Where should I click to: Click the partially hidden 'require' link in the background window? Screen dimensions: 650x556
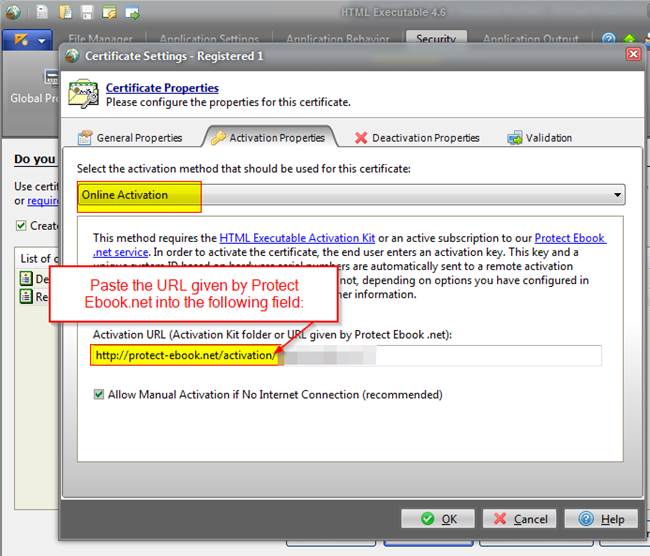point(43,201)
